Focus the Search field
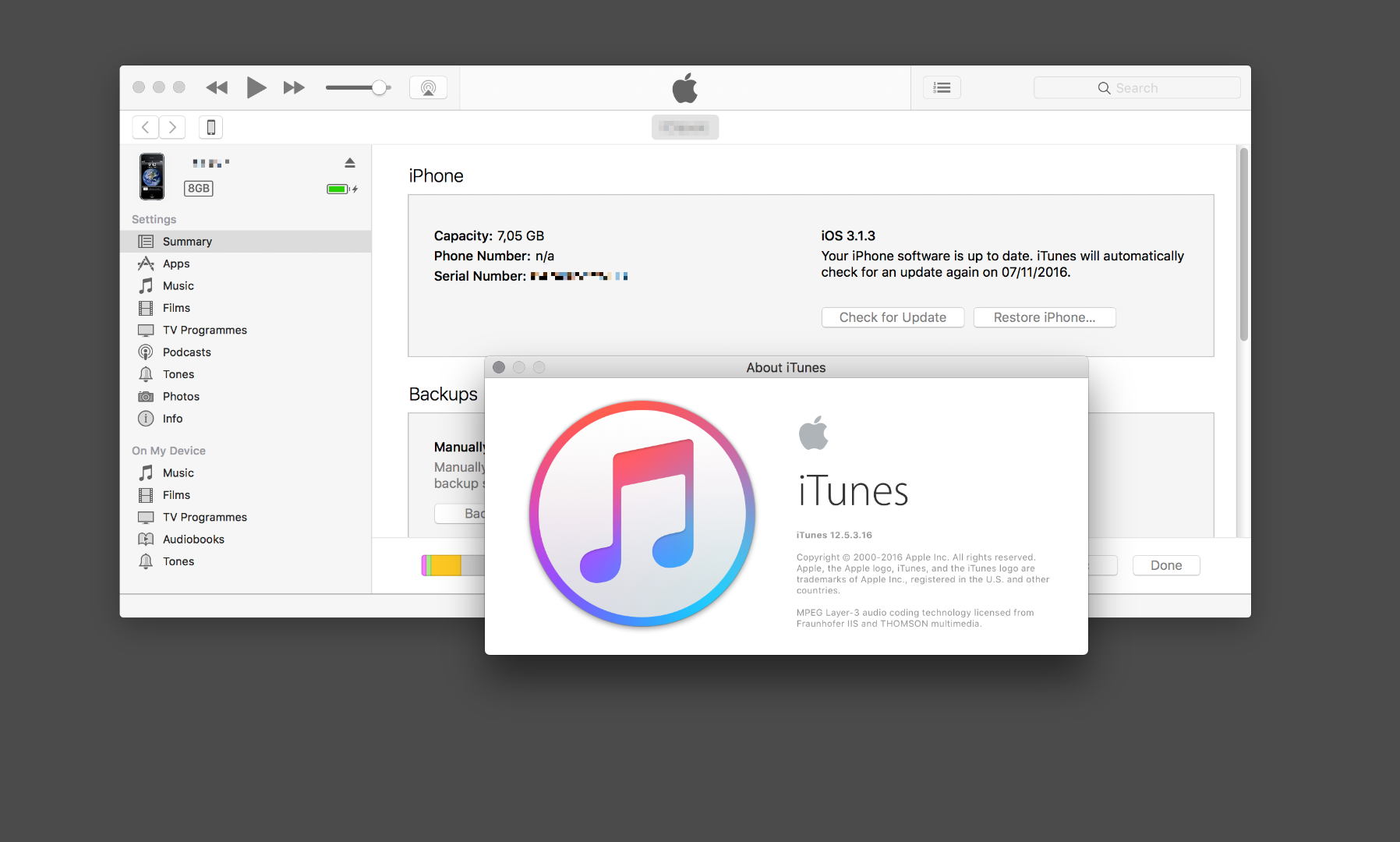This screenshot has width=1400, height=842. [x=1137, y=88]
